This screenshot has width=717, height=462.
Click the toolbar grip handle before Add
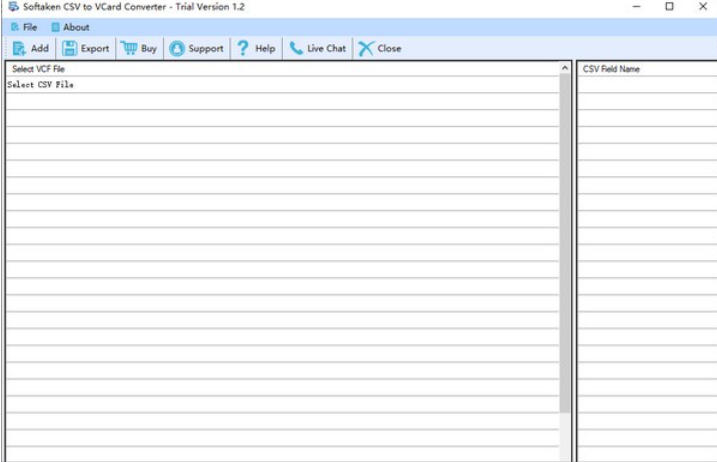[5, 48]
